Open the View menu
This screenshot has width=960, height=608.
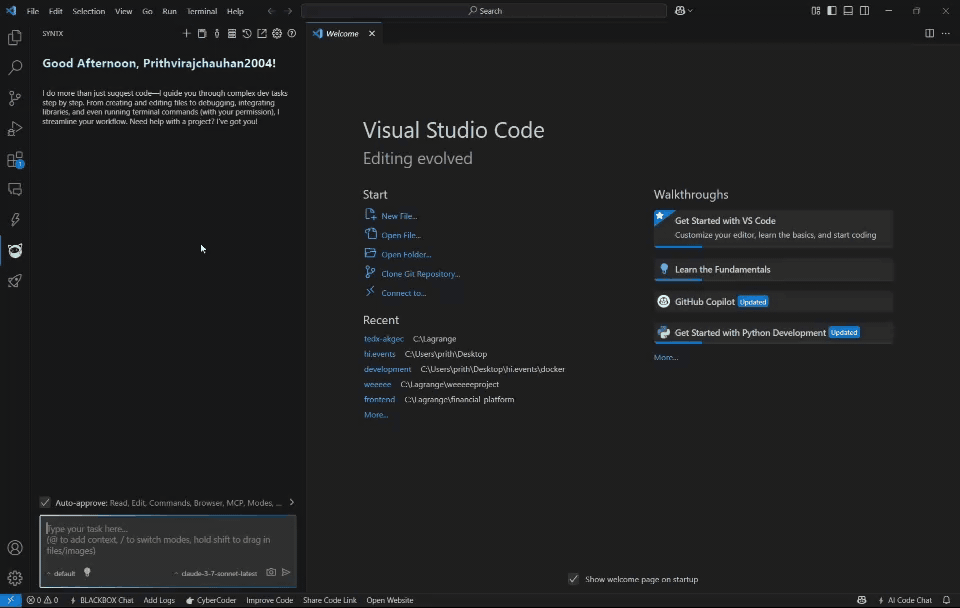click(124, 11)
